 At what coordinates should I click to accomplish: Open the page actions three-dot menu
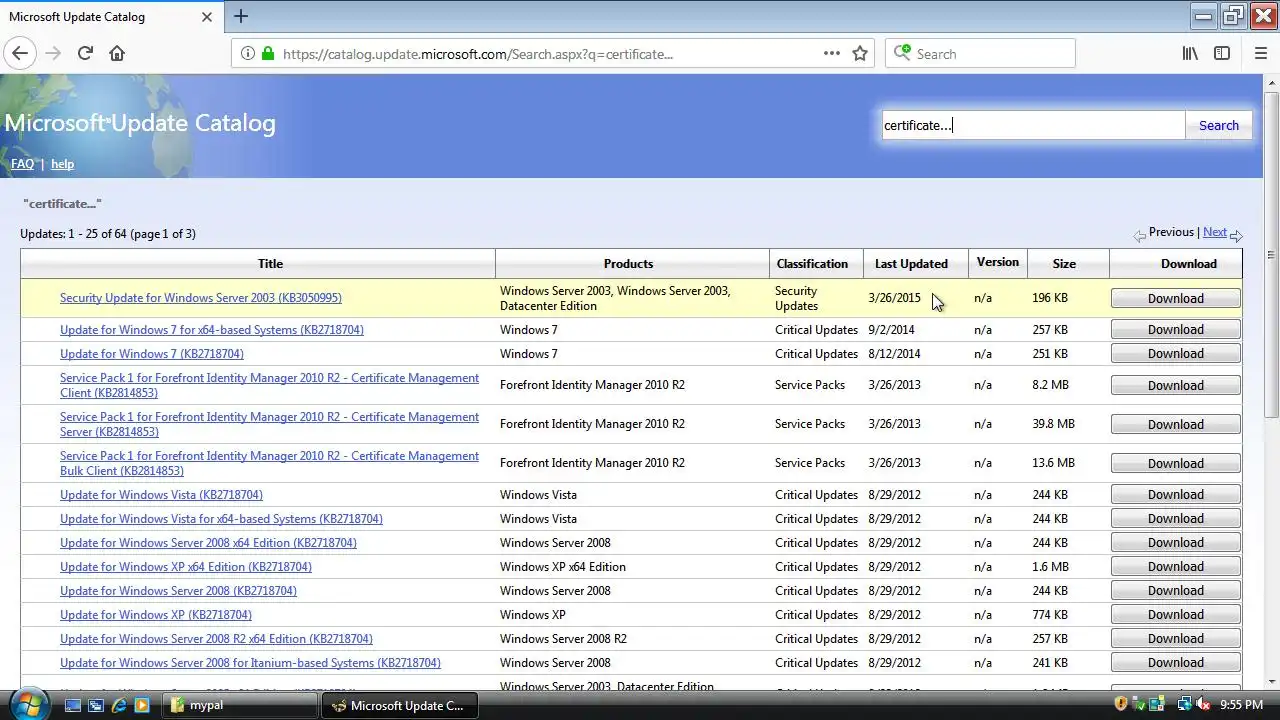point(831,54)
